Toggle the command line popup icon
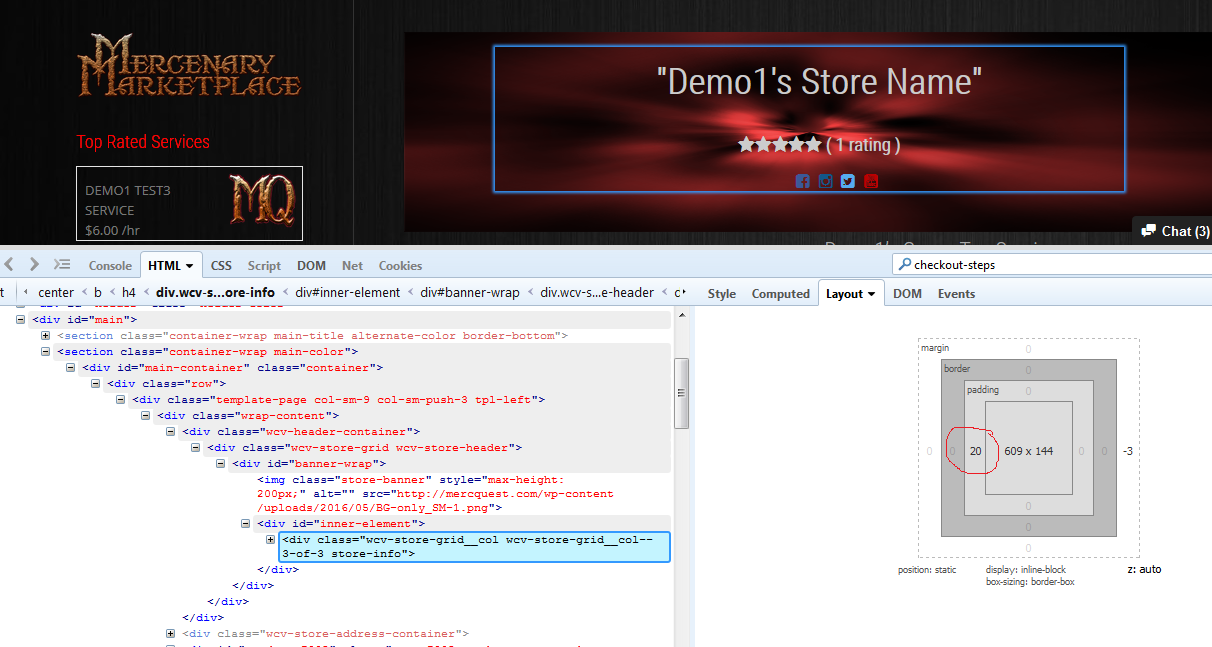This screenshot has height=647, width=1212. 62,265
